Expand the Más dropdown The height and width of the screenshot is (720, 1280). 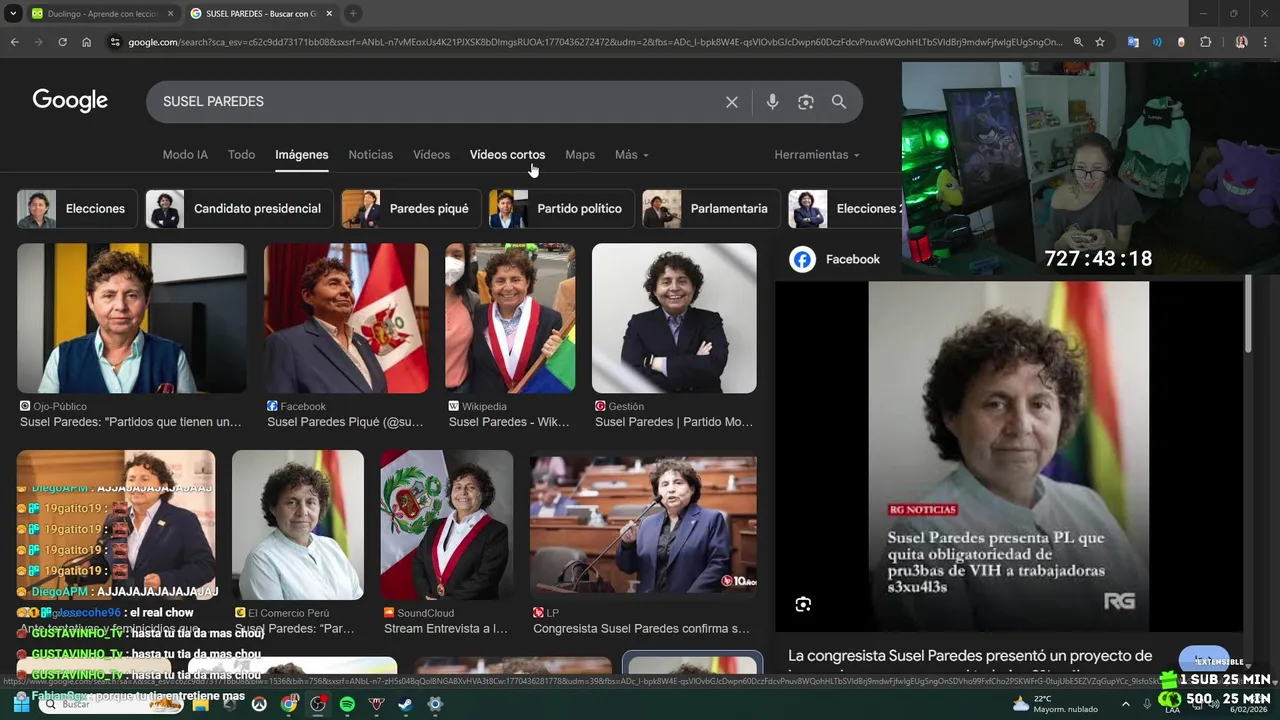click(x=632, y=155)
